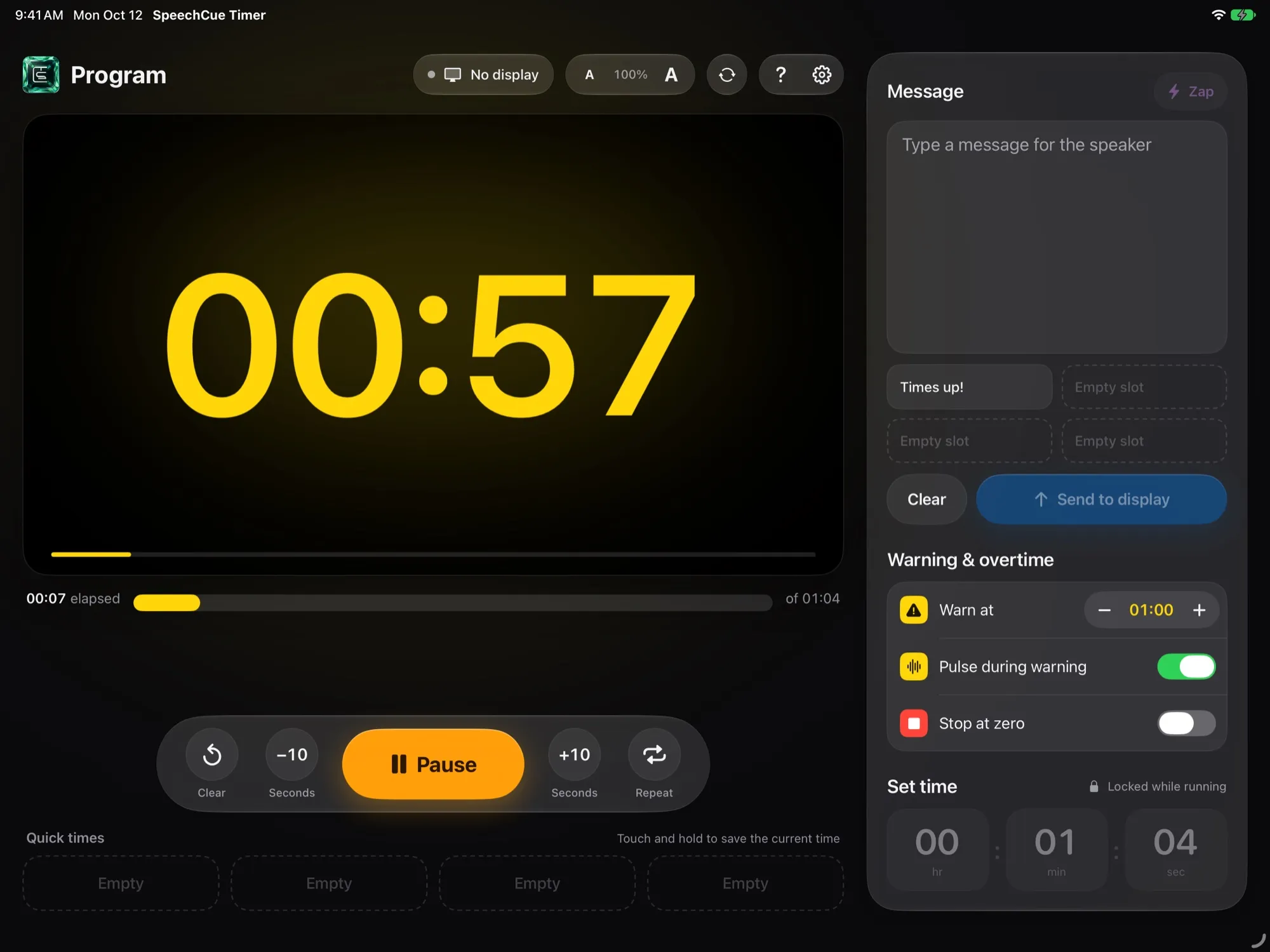Open the No display output selector
Image resolution: width=1270 pixels, height=952 pixels.
point(483,74)
